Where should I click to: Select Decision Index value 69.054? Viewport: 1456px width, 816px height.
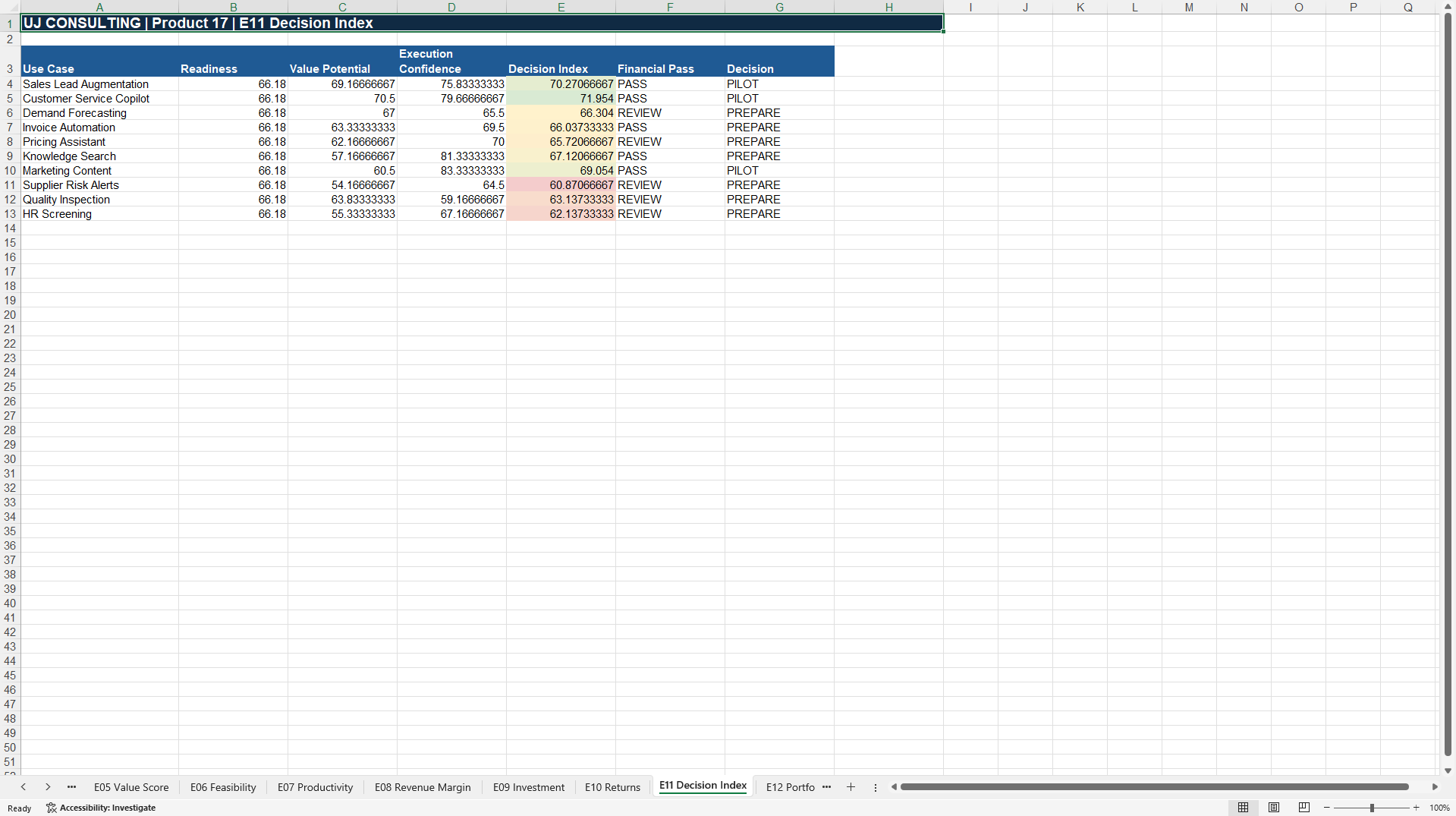tap(561, 171)
